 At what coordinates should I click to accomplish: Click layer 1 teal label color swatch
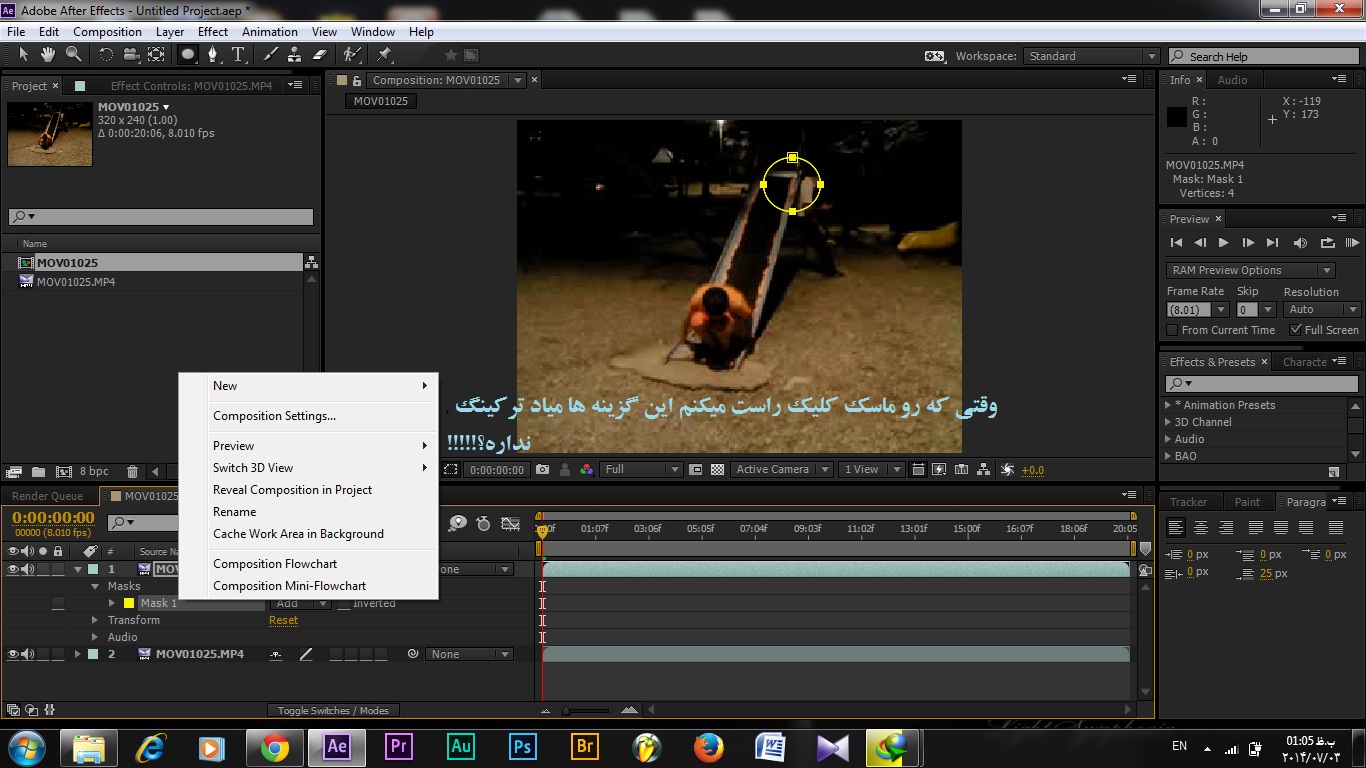click(x=93, y=569)
